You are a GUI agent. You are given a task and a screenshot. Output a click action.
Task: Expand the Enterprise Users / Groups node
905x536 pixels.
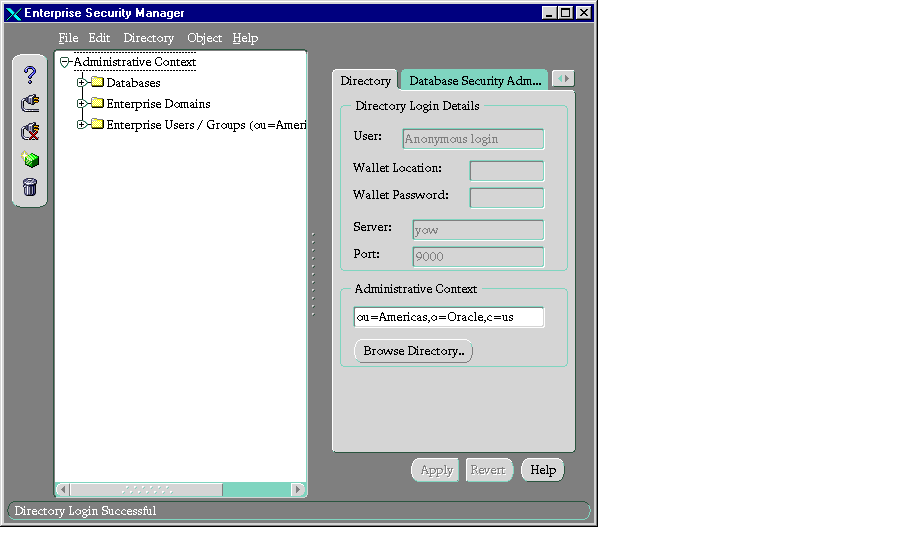tap(82, 125)
